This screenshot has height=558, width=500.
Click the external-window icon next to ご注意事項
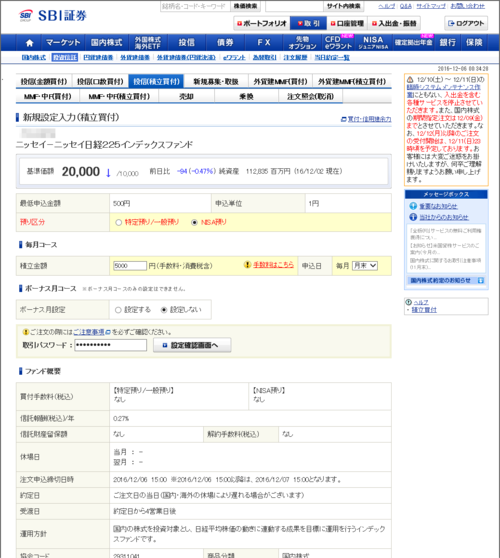(x=108, y=332)
